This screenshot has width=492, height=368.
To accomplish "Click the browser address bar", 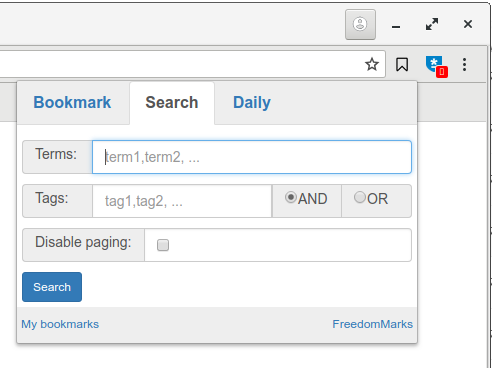I will (x=180, y=64).
